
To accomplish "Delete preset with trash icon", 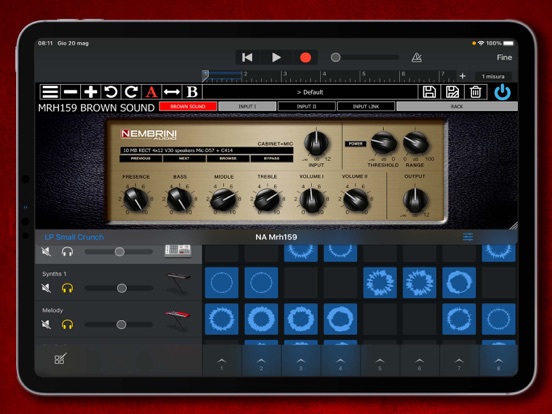I will pos(475,92).
